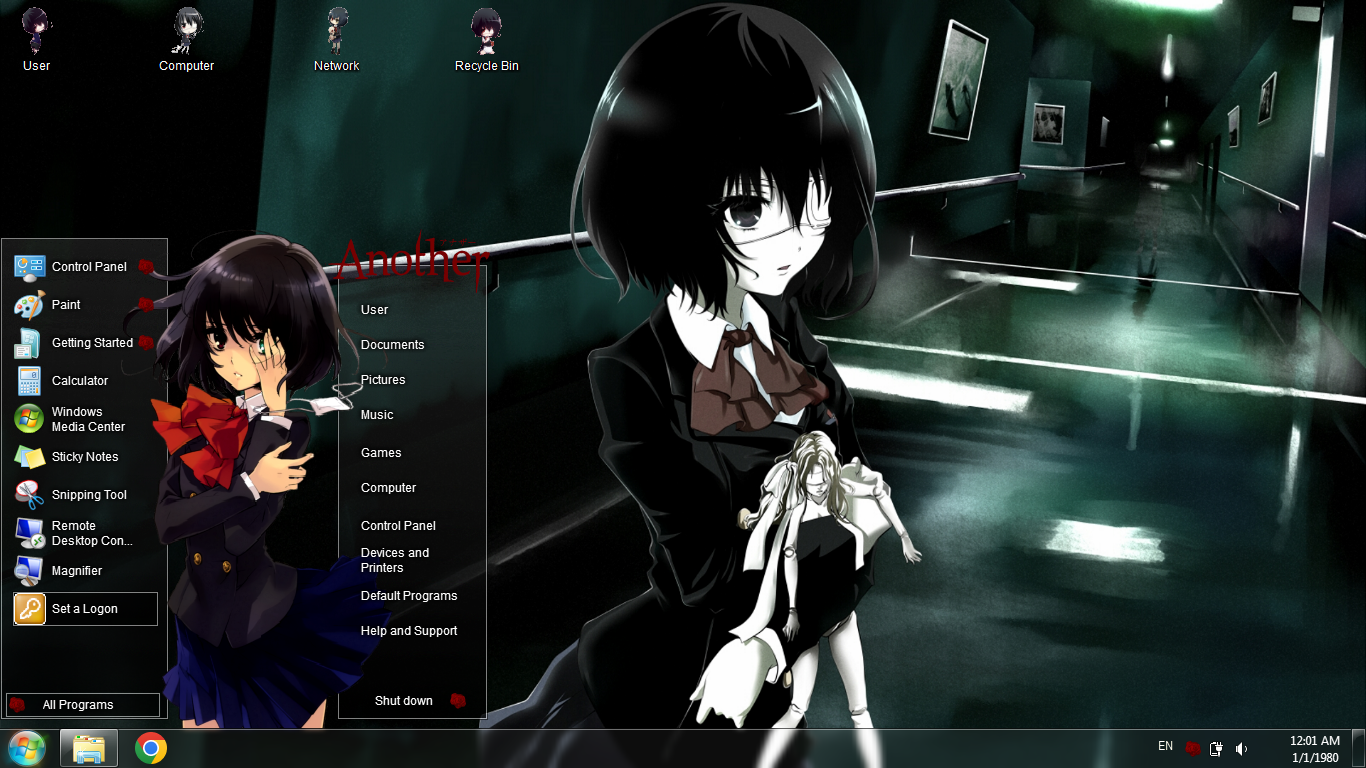
Task: Expand Getting Started jump list arrow
Action: click(x=146, y=343)
